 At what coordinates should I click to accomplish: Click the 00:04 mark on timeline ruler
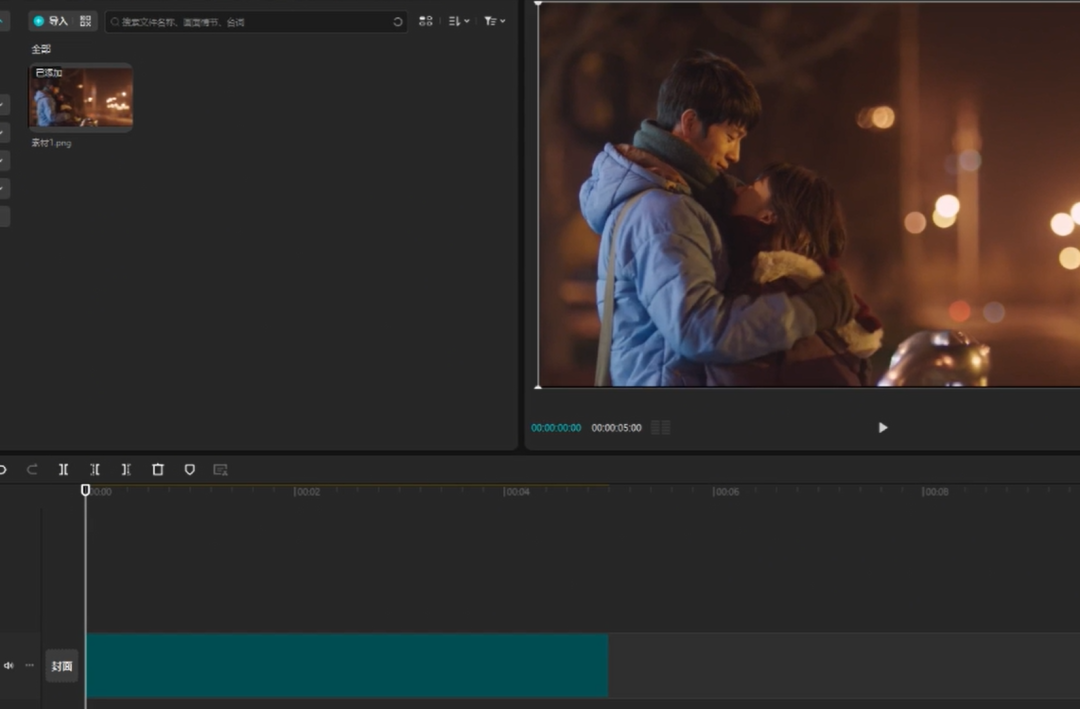[517, 492]
